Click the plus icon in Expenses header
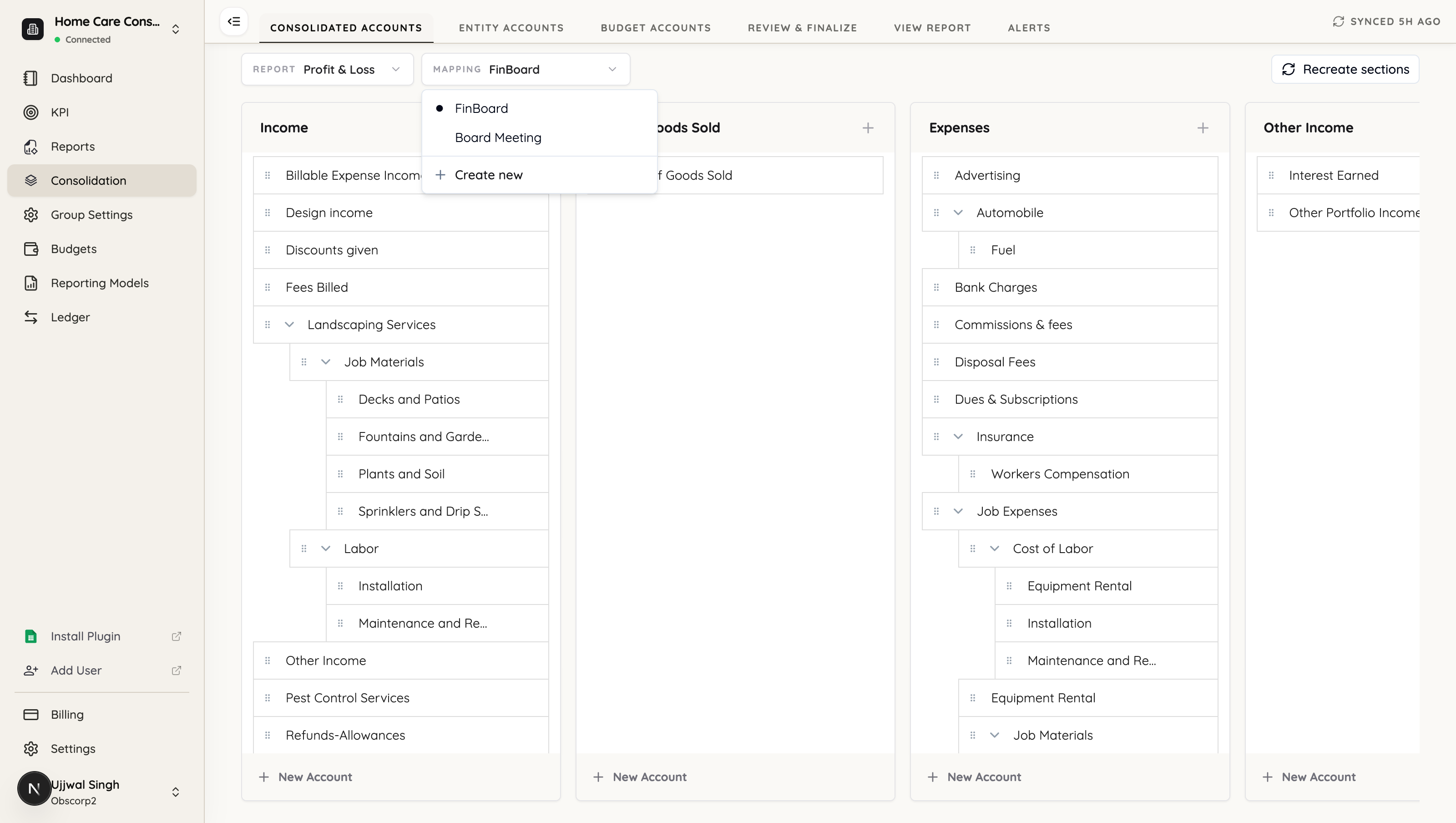Screen dimensions: 1456x823 [x=1203, y=128]
